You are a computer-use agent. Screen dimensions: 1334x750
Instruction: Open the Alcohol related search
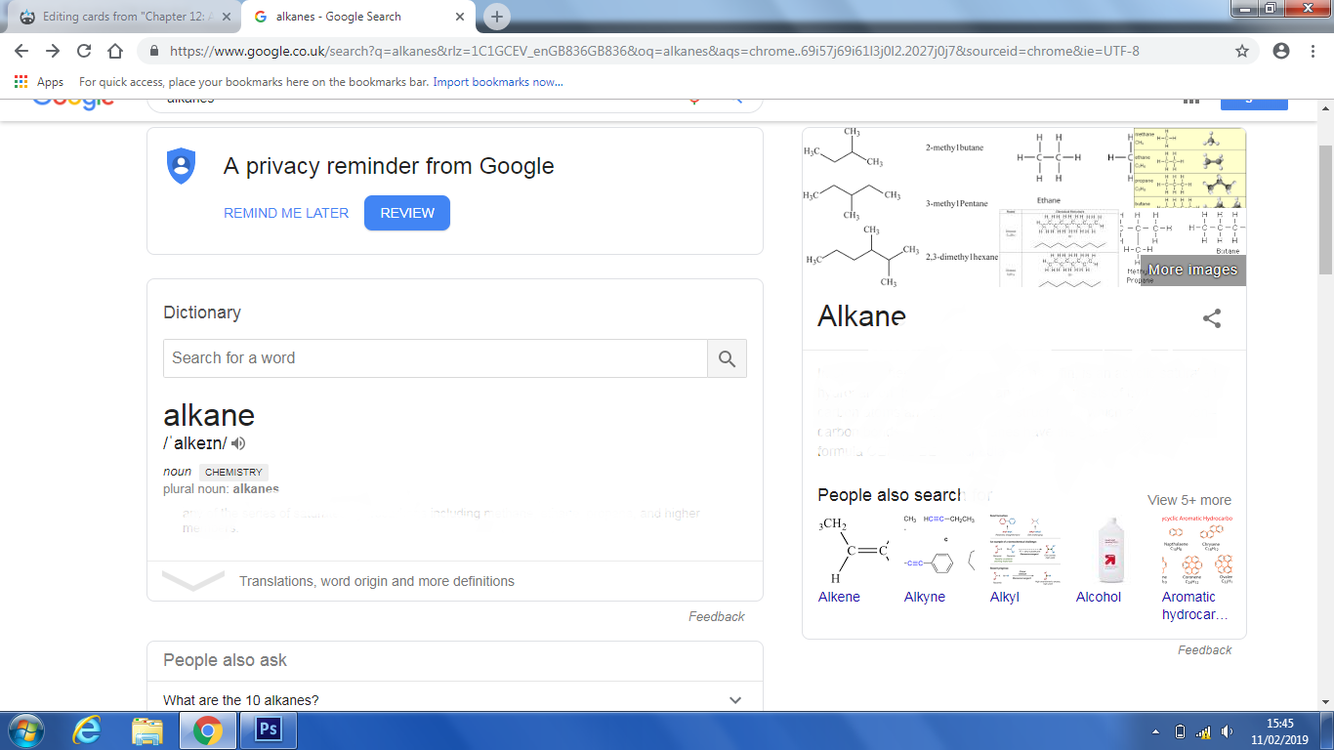pyautogui.click(x=1098, y=597)
